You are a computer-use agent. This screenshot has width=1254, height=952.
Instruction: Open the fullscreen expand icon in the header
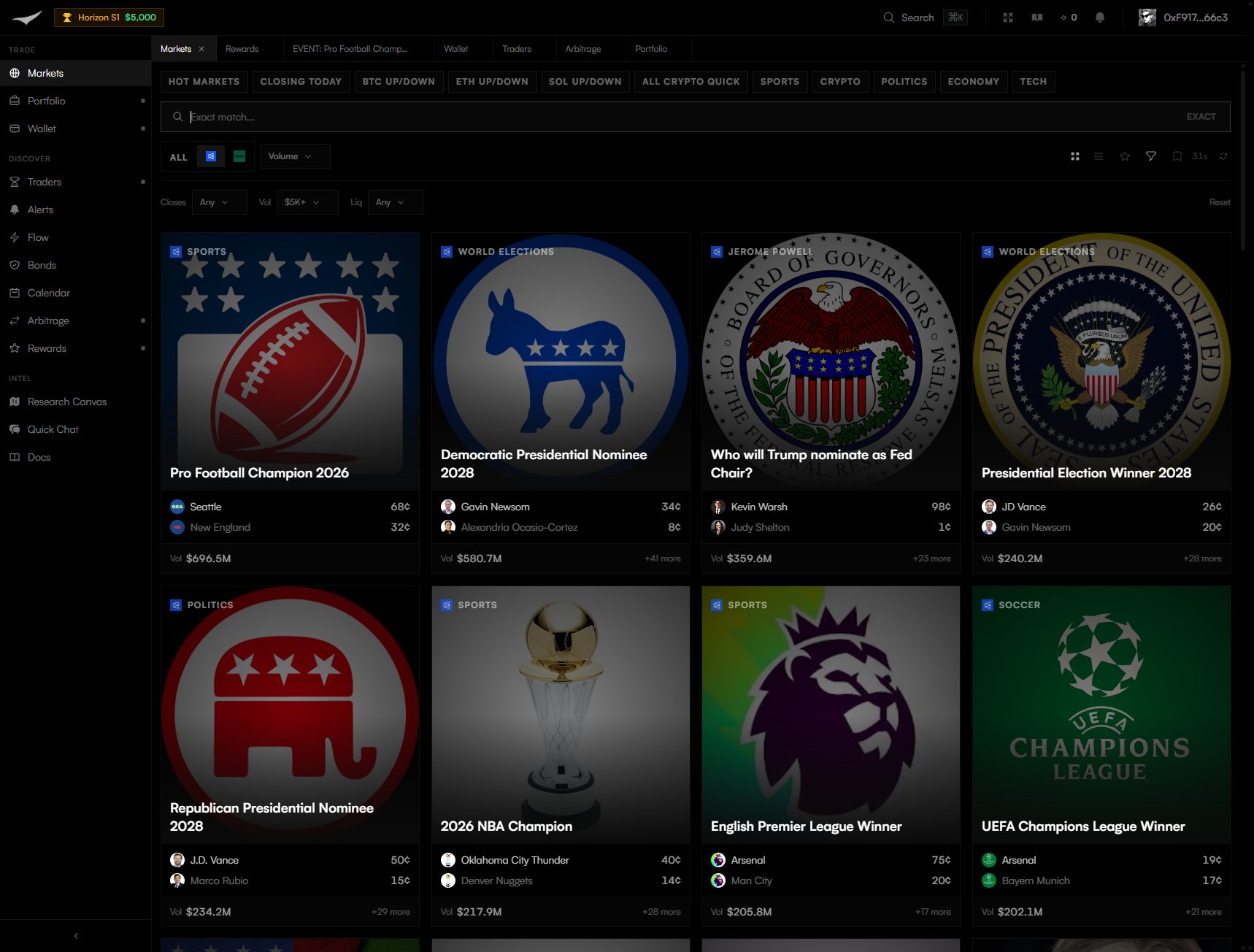click(1008, 18)
